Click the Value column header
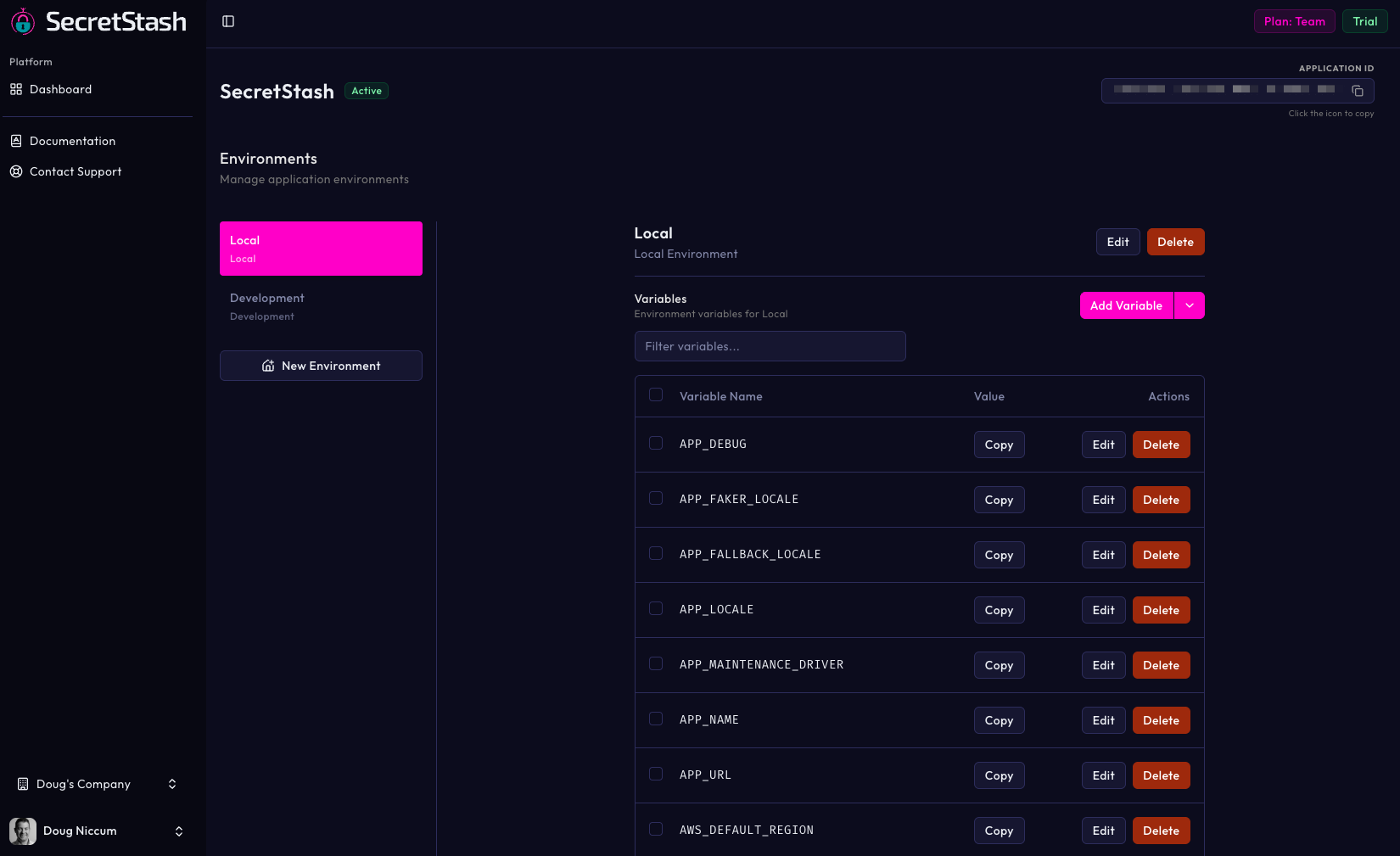 (x=989, y=396)
